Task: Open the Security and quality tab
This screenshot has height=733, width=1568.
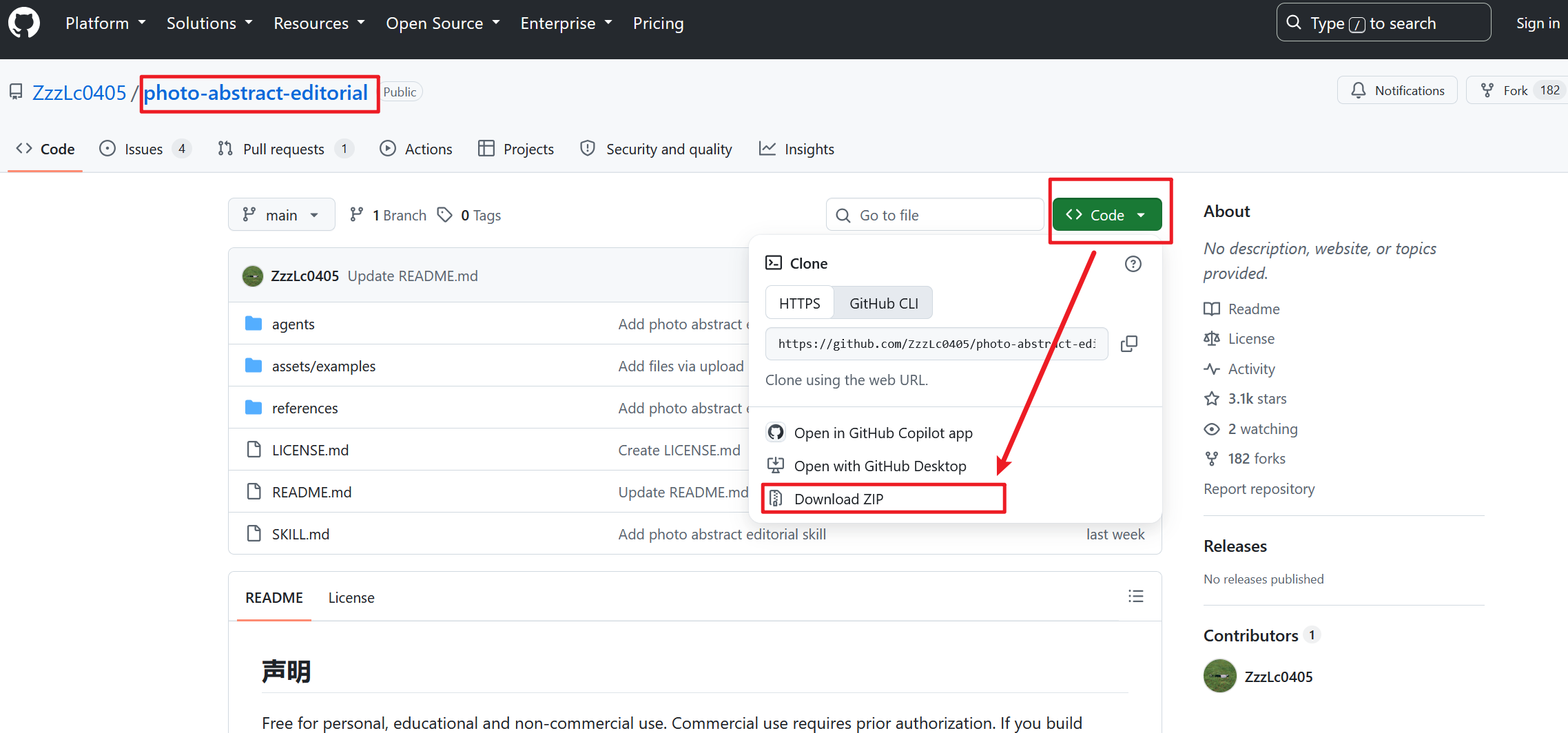Action: click(656, 149)
